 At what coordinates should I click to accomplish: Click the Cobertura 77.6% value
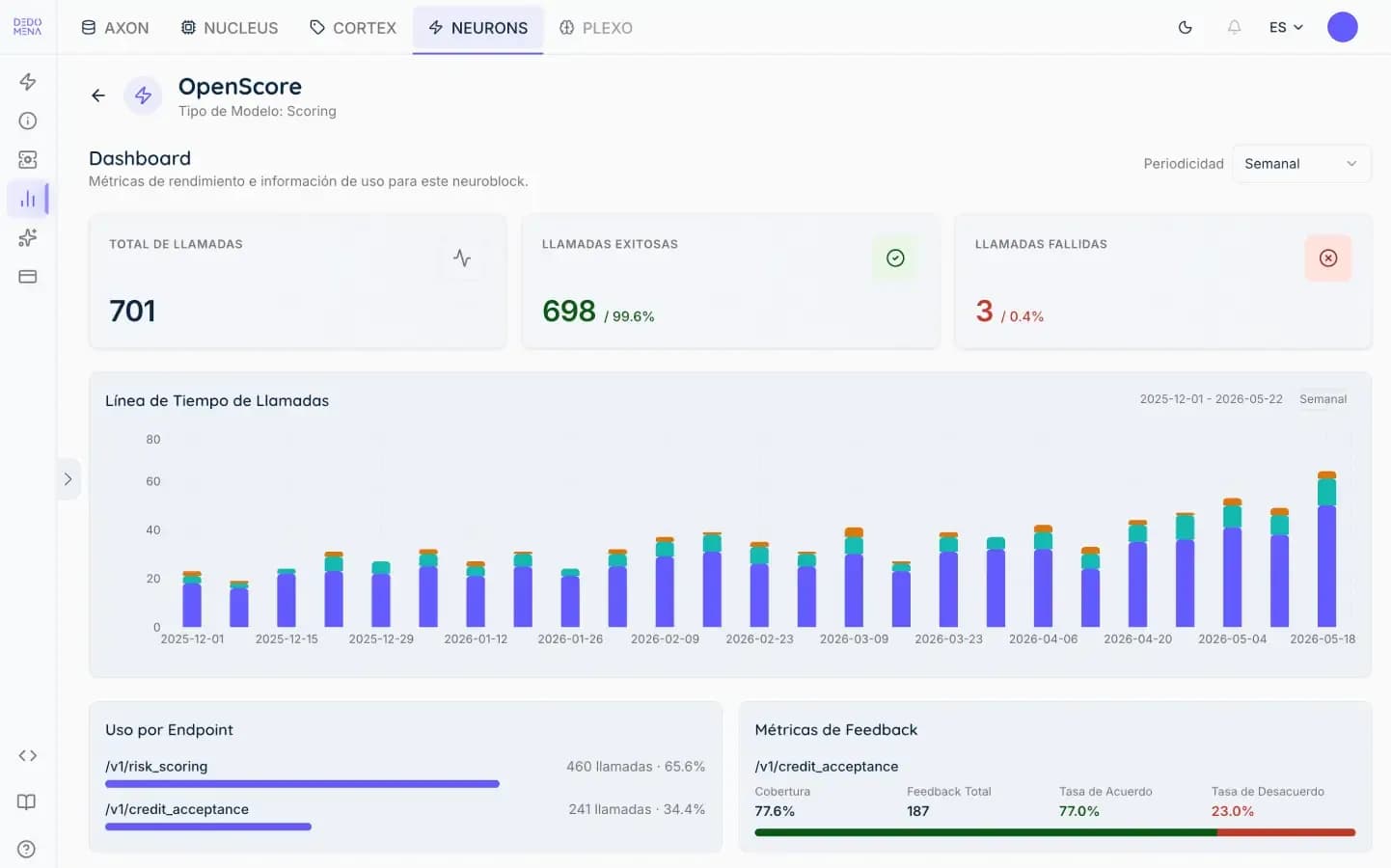(x=775, y=811)
